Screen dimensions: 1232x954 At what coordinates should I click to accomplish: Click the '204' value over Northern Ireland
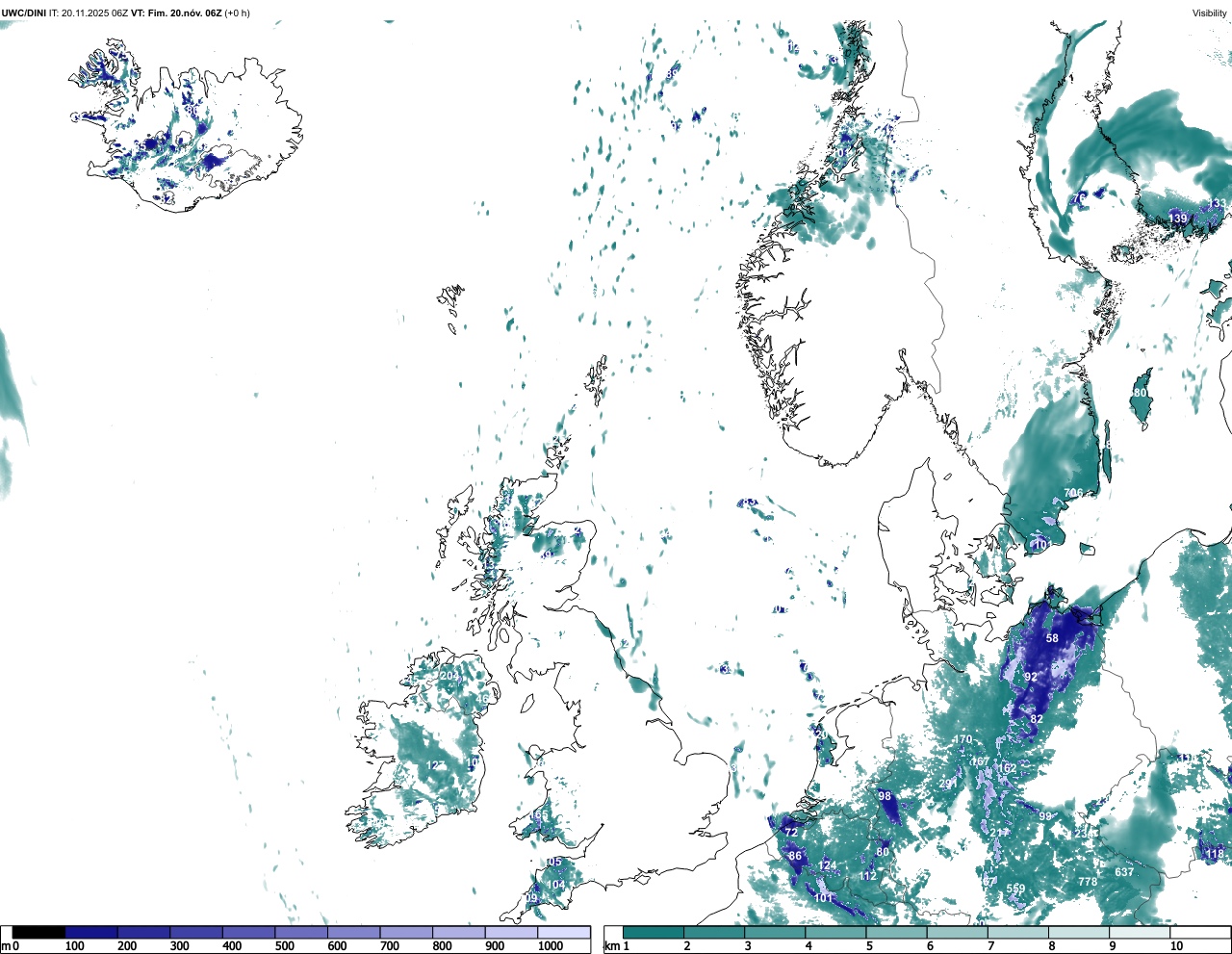click(x=449, y=676)
